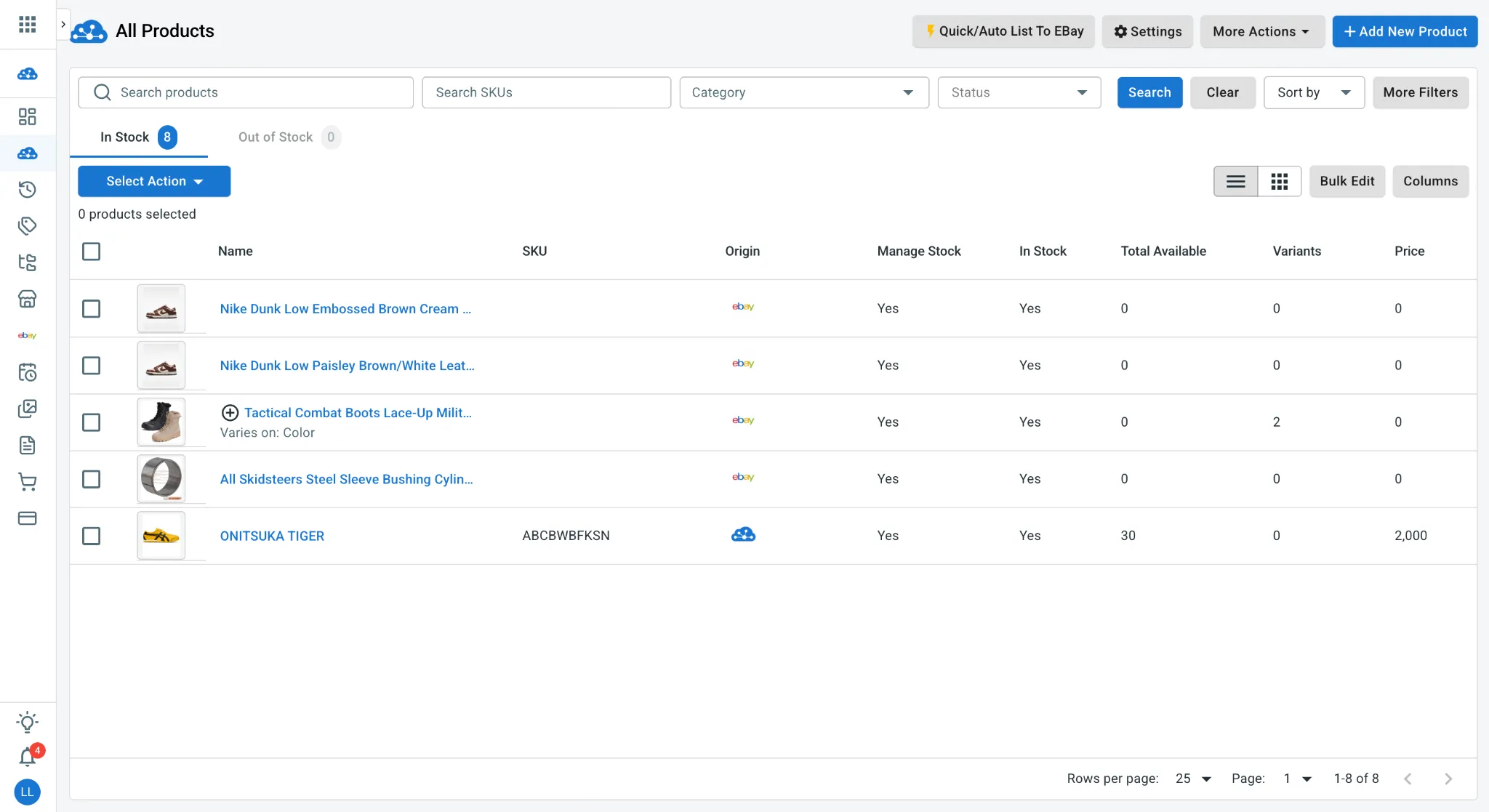Click the Search SKUs field
The height and width of the screenshot is (812, 1489).
546,92
